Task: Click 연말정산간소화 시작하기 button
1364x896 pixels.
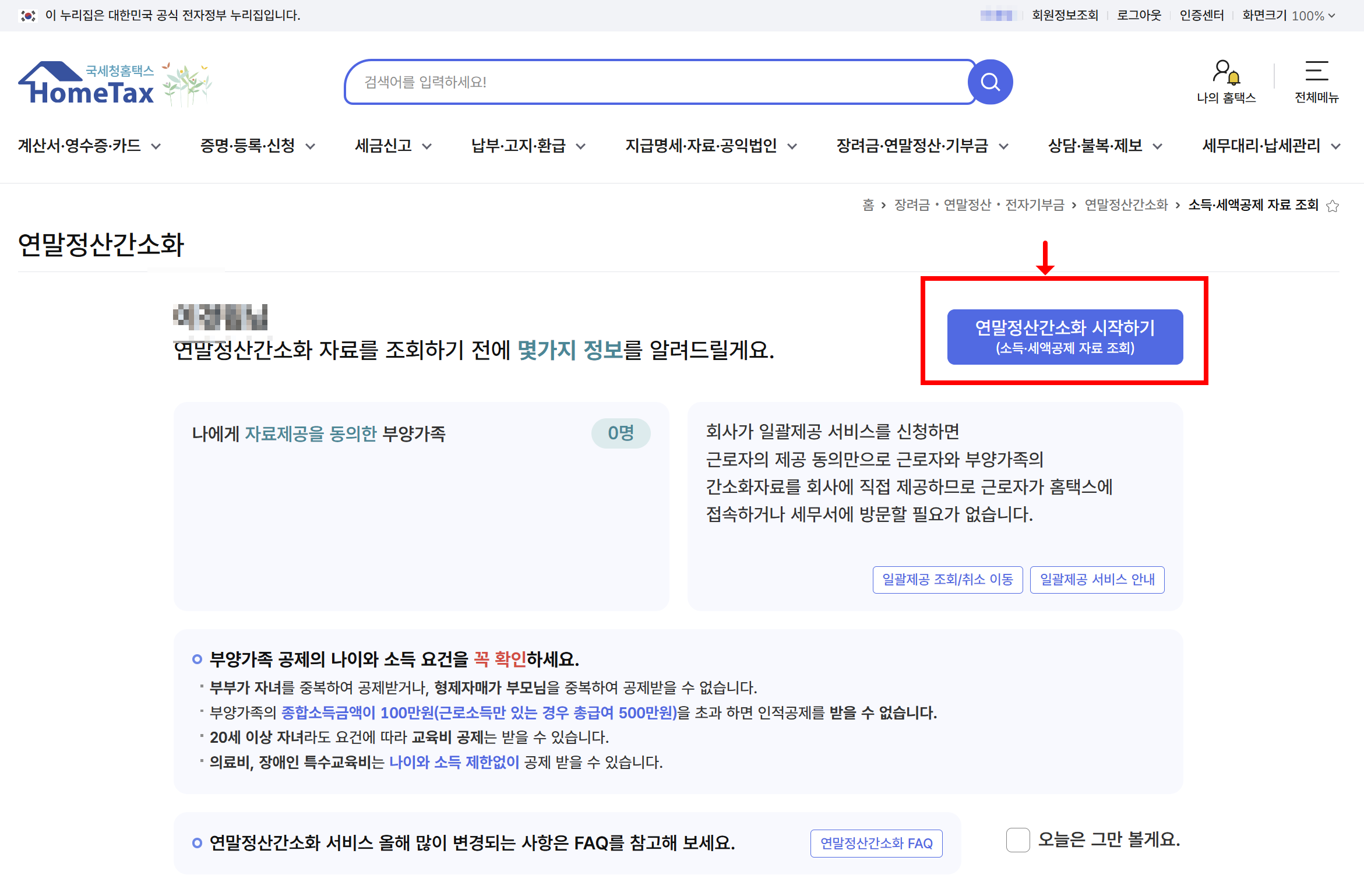Action: click(1065, 337)
